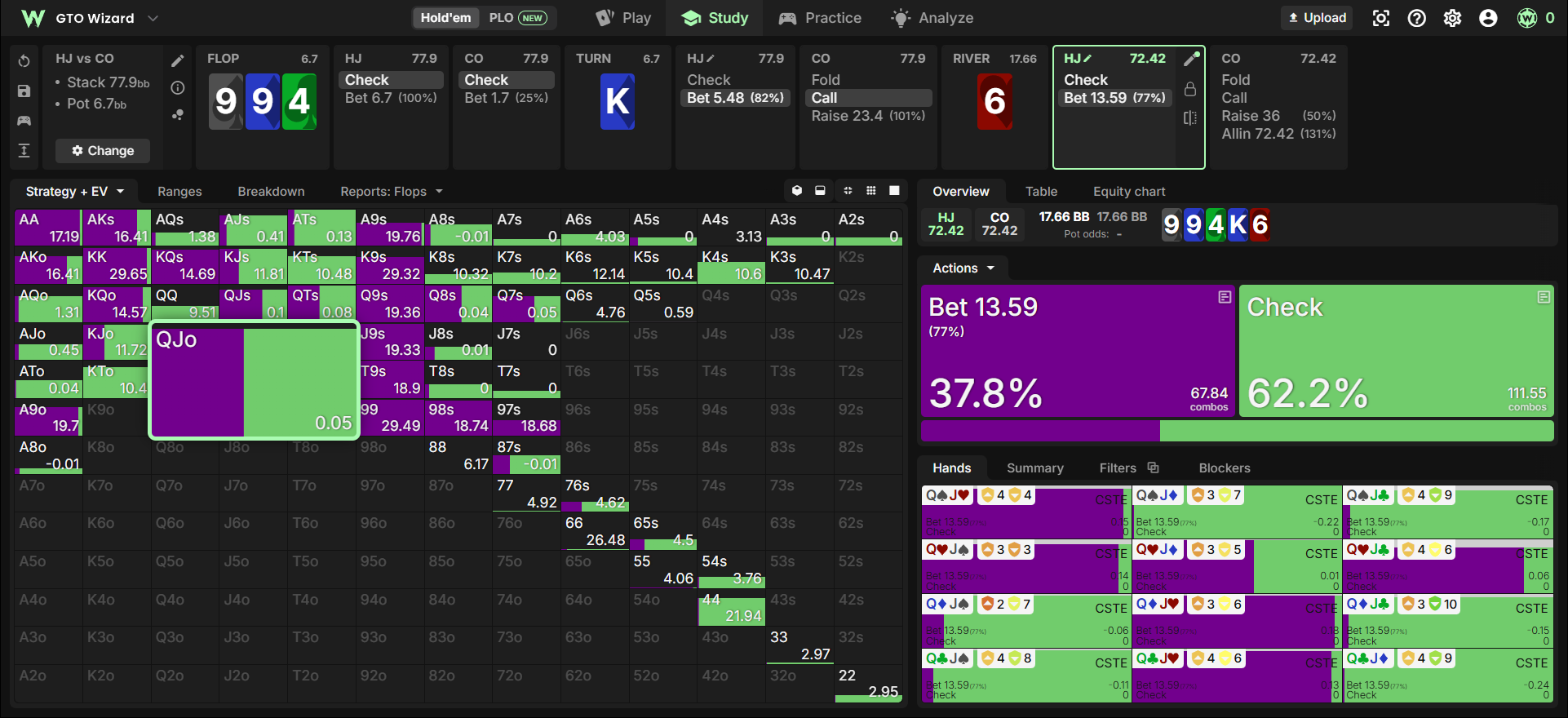Click the reset arrow icon in left sidebar
1568x718 pixels.
click(x=24, y=61)
